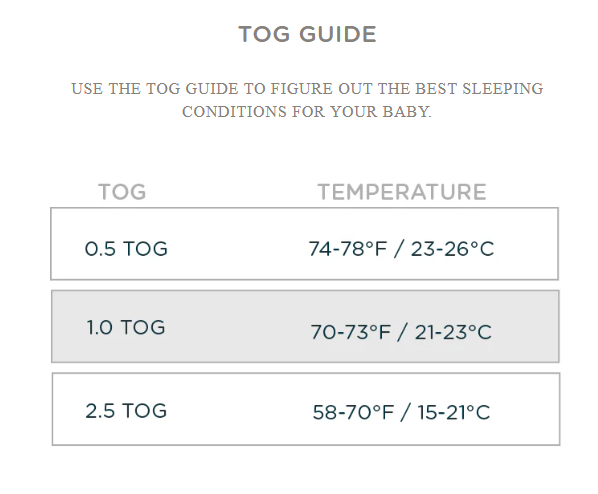
Task: Click the 15-21°C Celsius value
Action: 454,412
